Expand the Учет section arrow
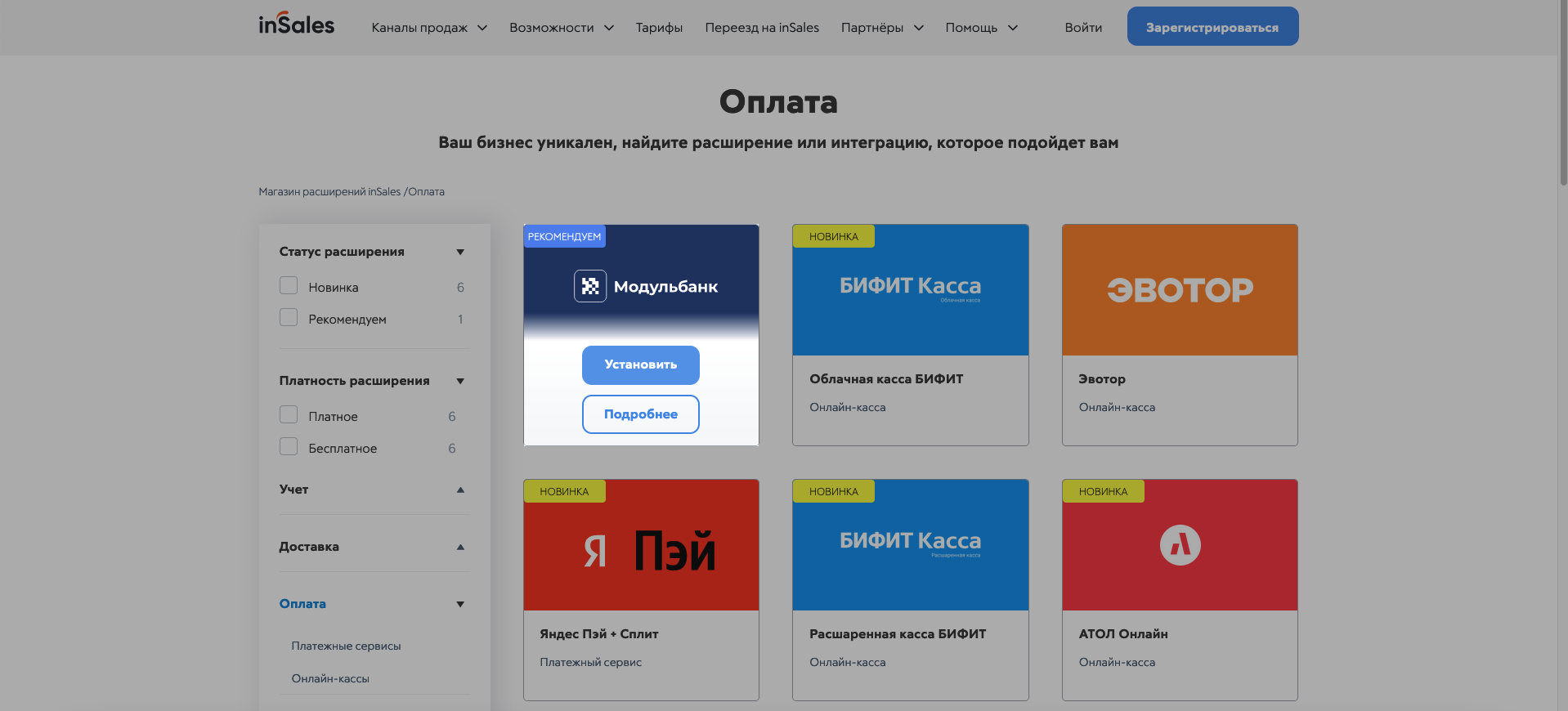 coord(460,490)
